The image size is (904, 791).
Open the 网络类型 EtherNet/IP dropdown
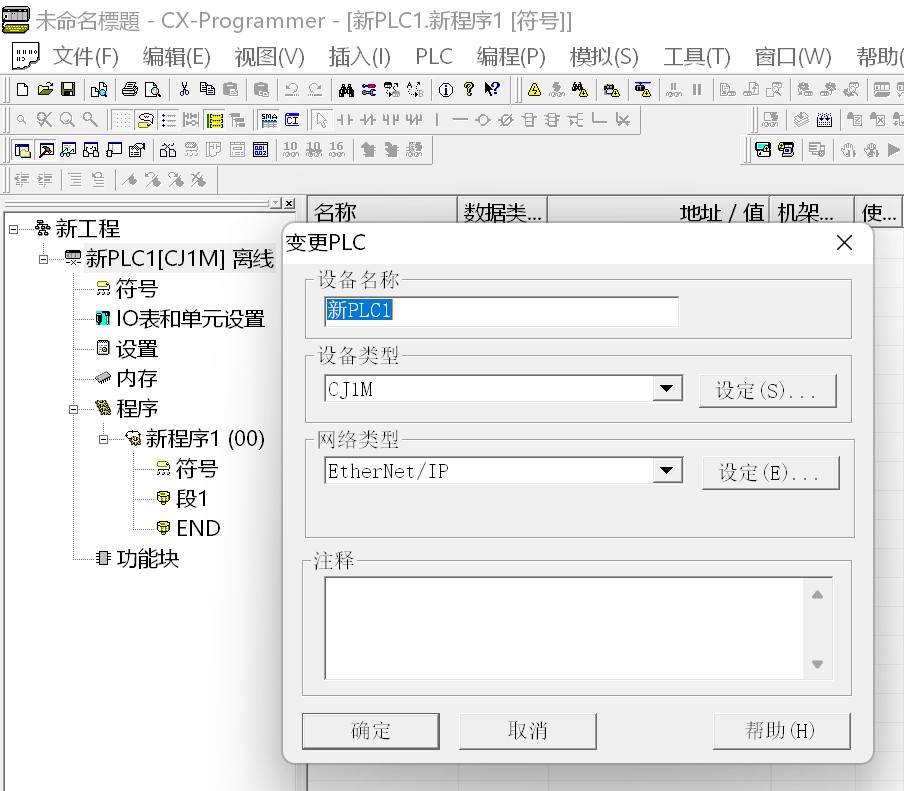tap(667, 470)
